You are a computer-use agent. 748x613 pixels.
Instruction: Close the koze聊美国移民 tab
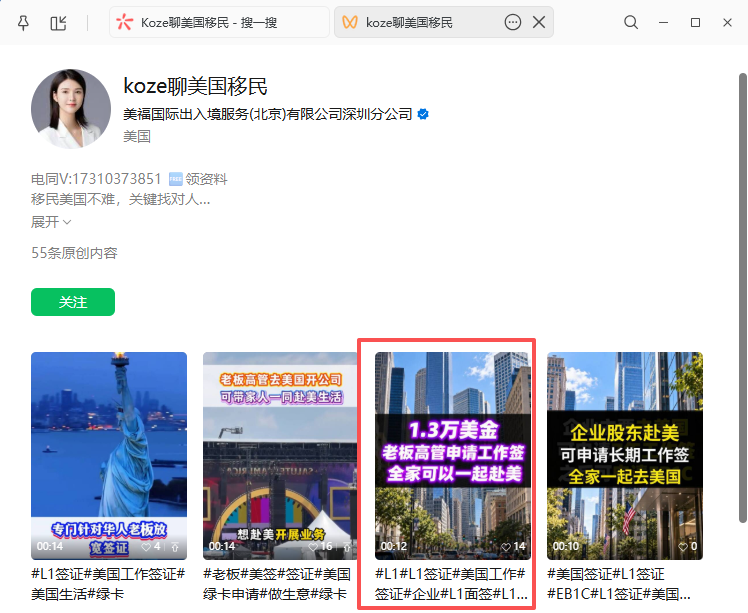click(x=539, y=22)
